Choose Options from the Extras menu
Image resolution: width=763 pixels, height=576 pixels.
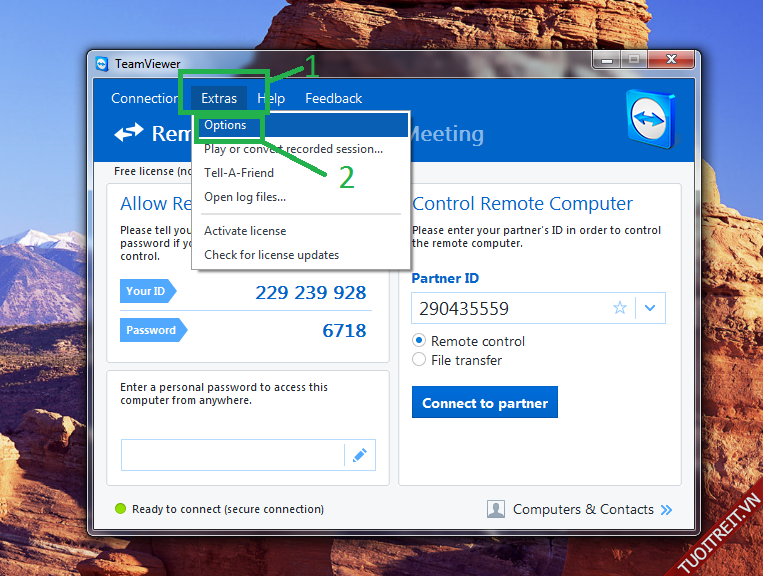(225, 125)
